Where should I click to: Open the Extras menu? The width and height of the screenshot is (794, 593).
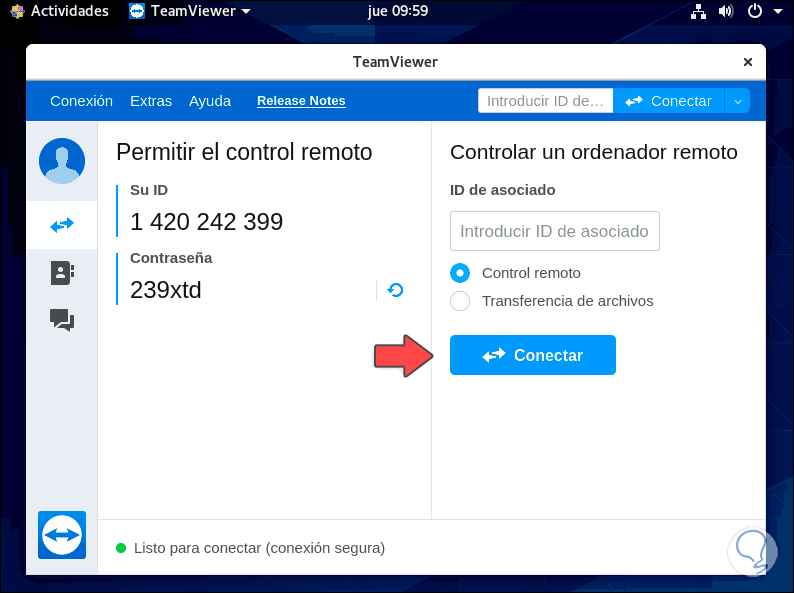click(x=151, y=101)
